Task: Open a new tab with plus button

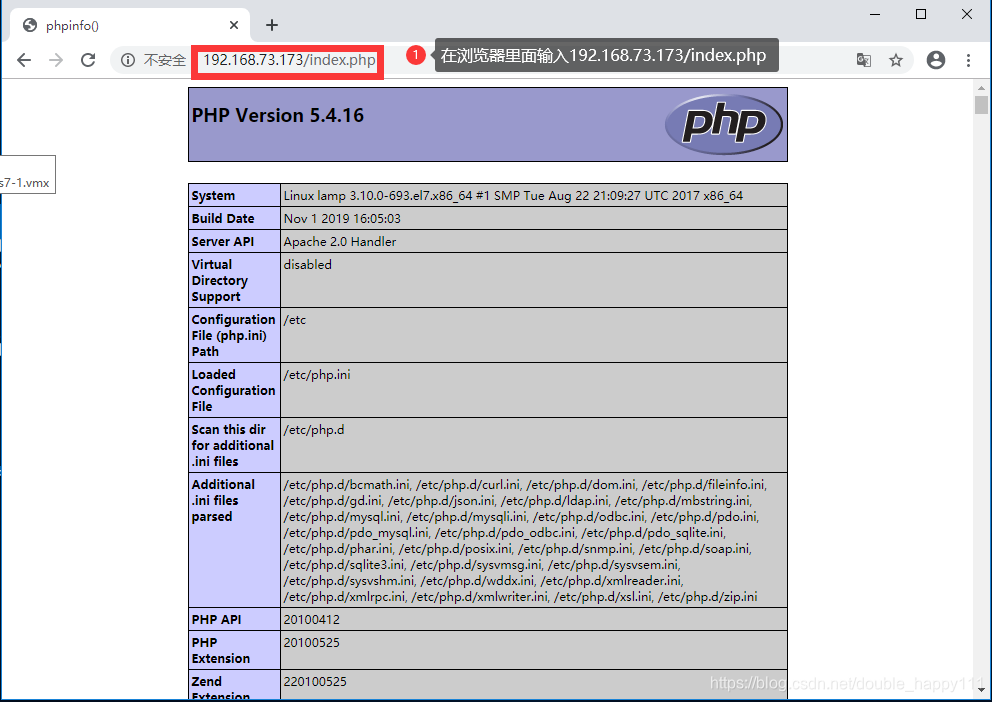Action: pyautogui.click(x=272, y=25)
